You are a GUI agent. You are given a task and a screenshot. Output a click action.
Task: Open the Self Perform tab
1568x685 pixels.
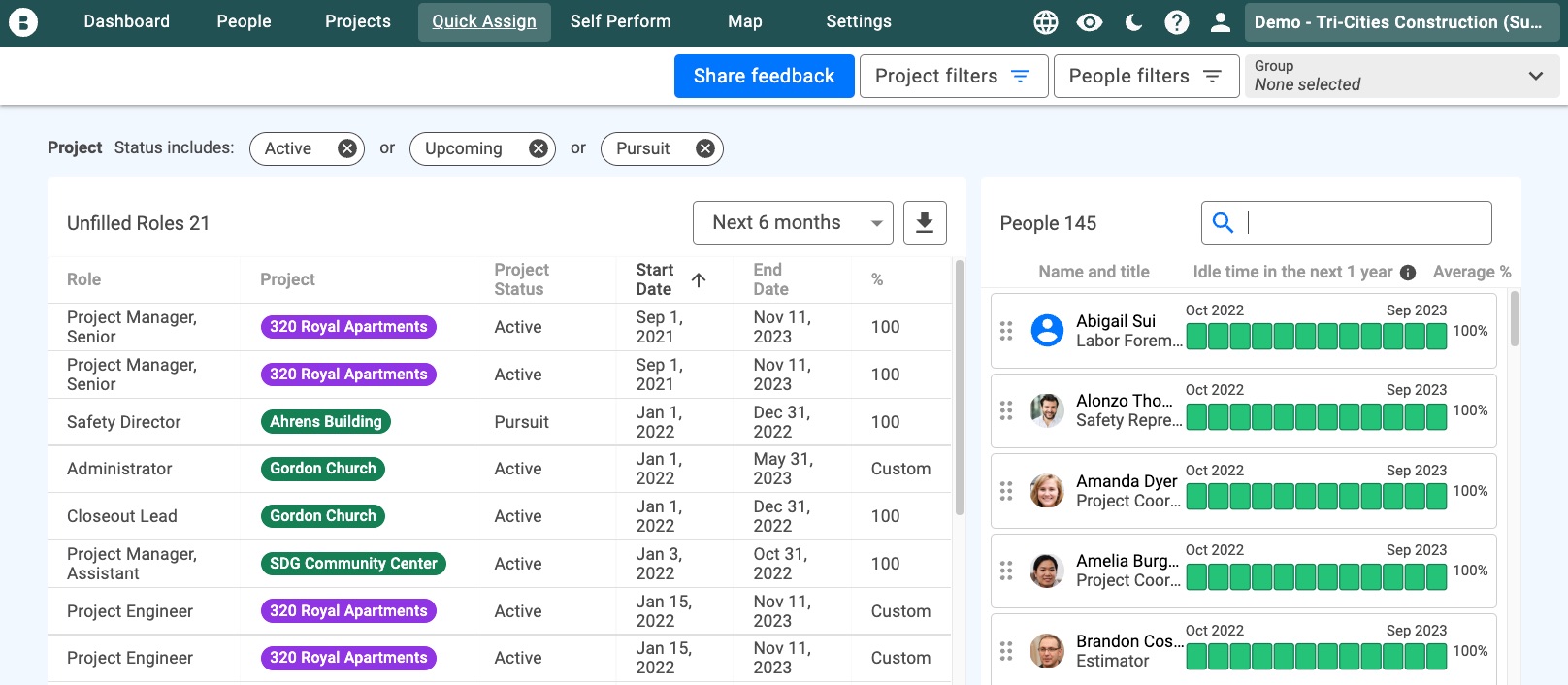620,21
